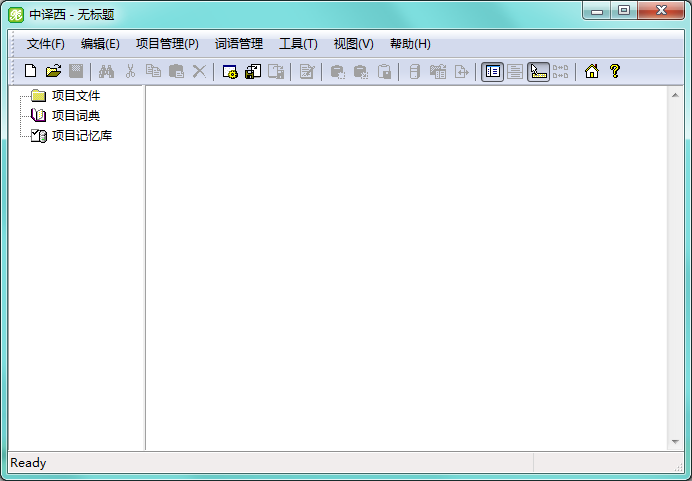Image resolution: width=692 pixels, height=481 pixels.
Task: Click the scrollbar down arrow in document pane
Action: (675, 441)
